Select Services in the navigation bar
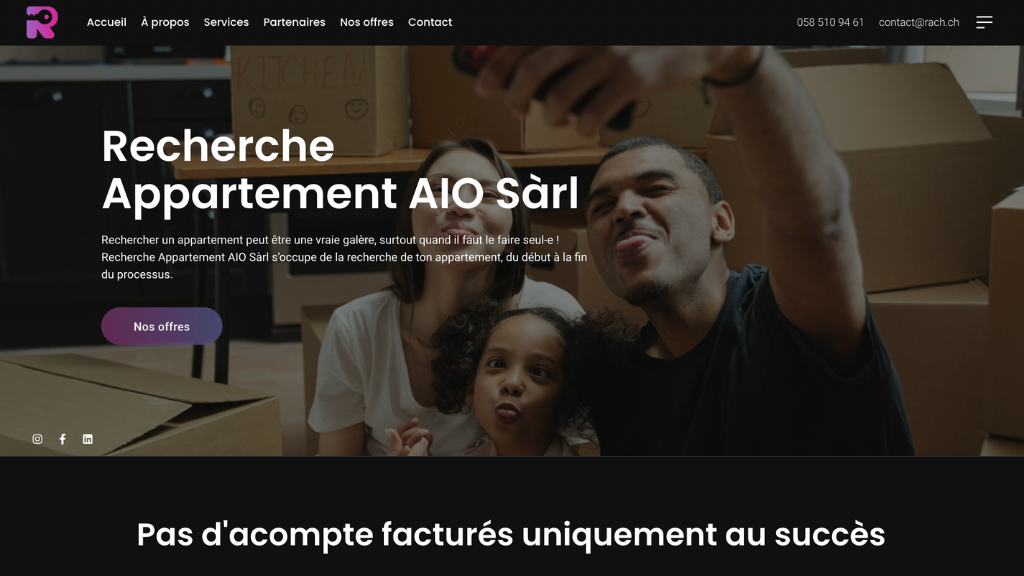This screenshot has height=576, width=1024. pyautogui.click(x=226, y=22)
